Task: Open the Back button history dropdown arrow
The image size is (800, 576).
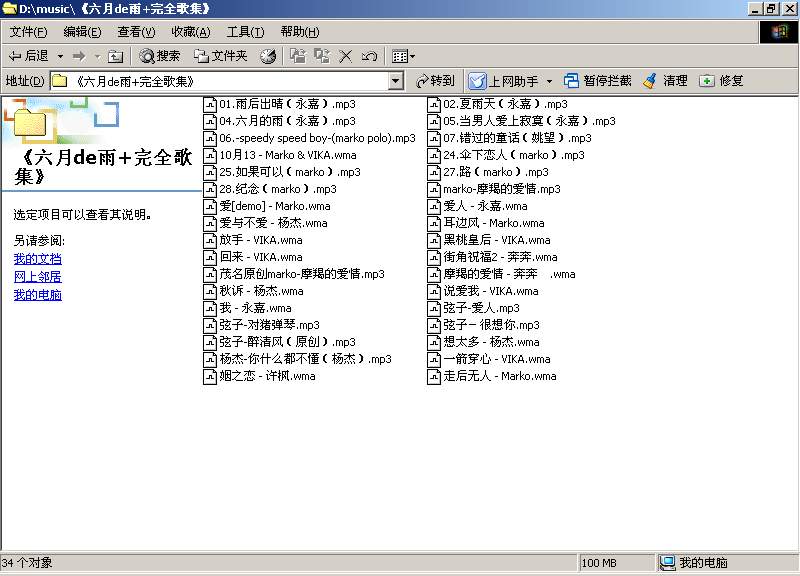Action: click(60, 56)
